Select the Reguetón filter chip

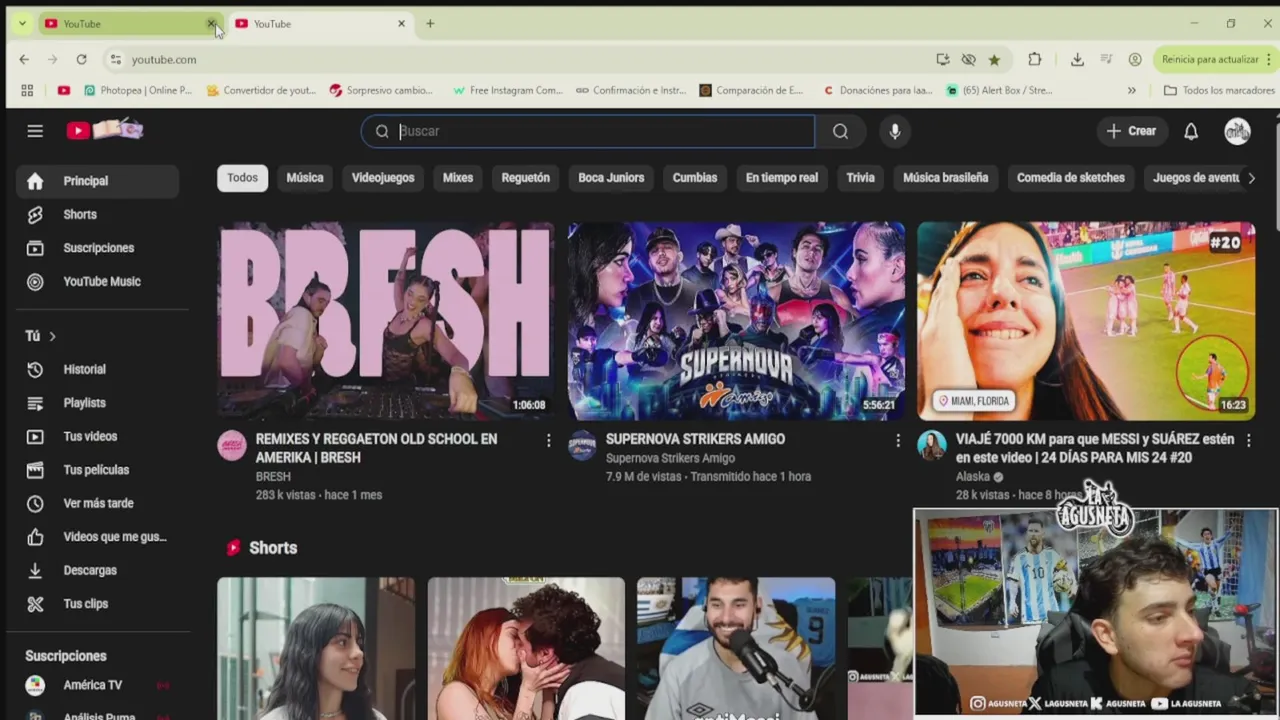[x=526, y=178]
